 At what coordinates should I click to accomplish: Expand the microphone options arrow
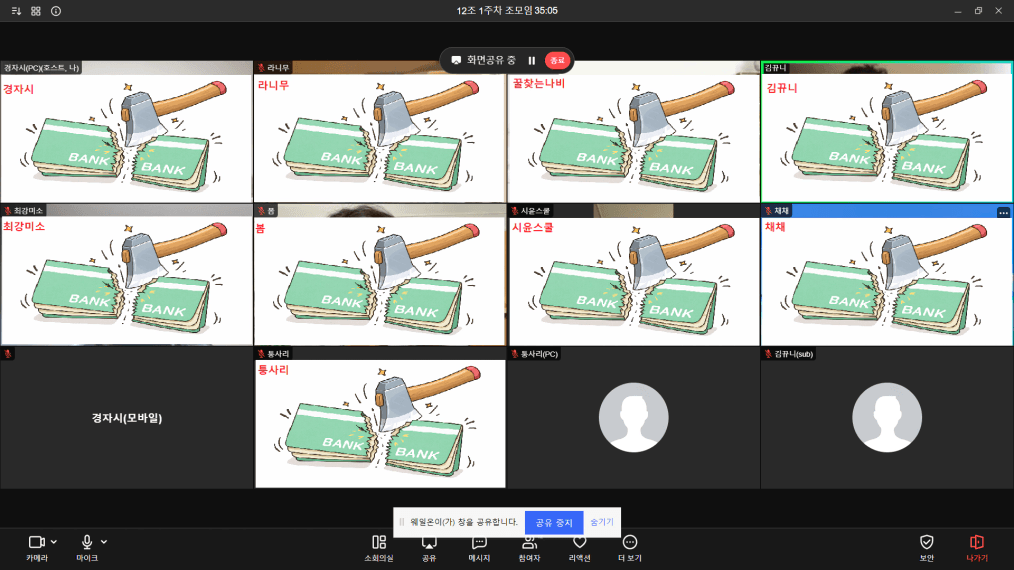click(x=104, y=542)
